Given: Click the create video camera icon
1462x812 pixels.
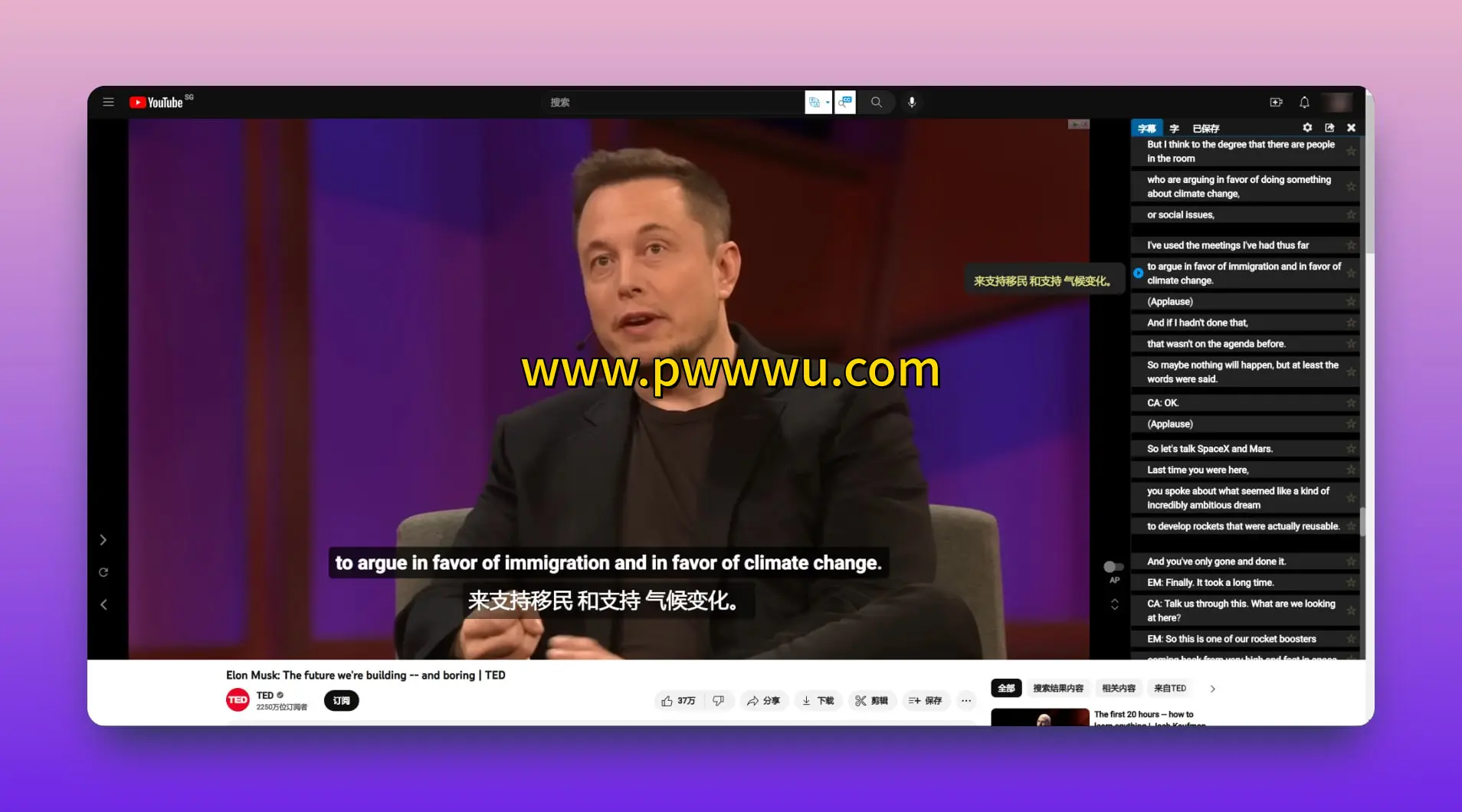Looking at the screenshot, I should point(1276,102).
